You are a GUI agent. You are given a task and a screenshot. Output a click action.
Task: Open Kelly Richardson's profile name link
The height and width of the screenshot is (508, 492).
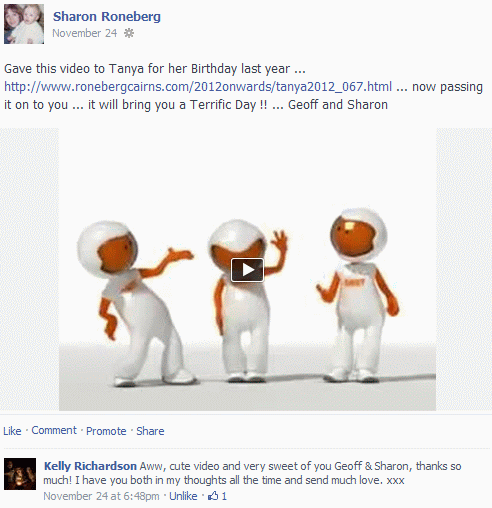tap(90, 466)
